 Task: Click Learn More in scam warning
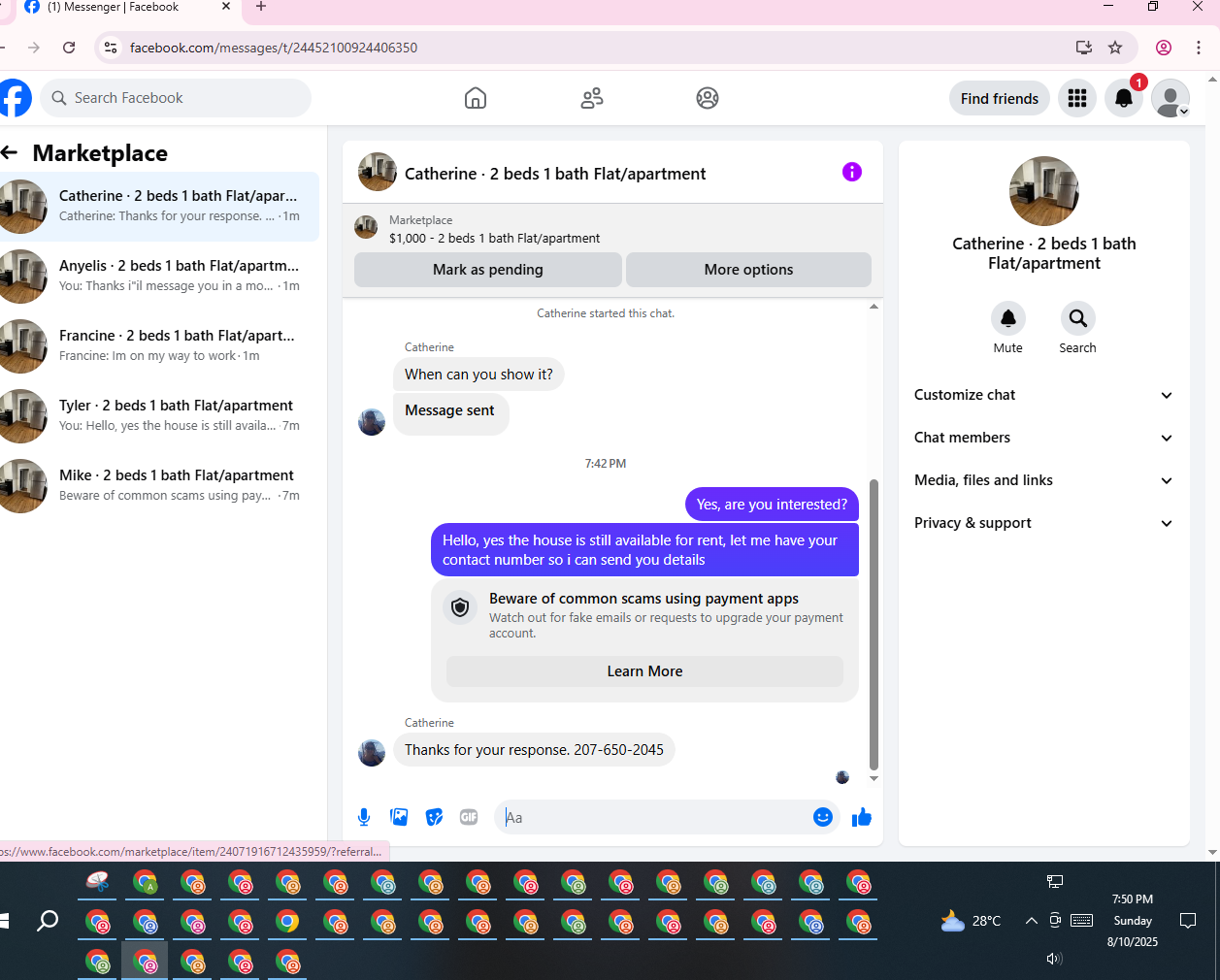[x=644, y=671]
